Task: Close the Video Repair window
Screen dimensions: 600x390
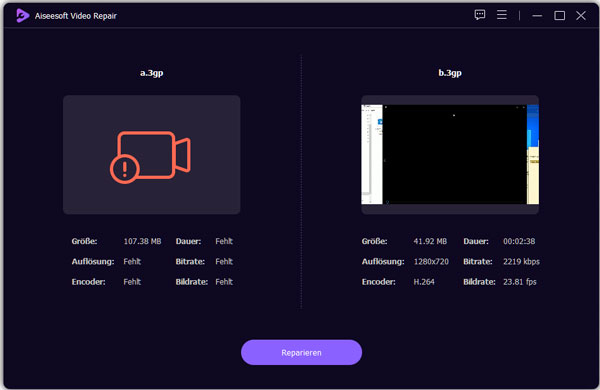Action: click(x=581, y=16)
